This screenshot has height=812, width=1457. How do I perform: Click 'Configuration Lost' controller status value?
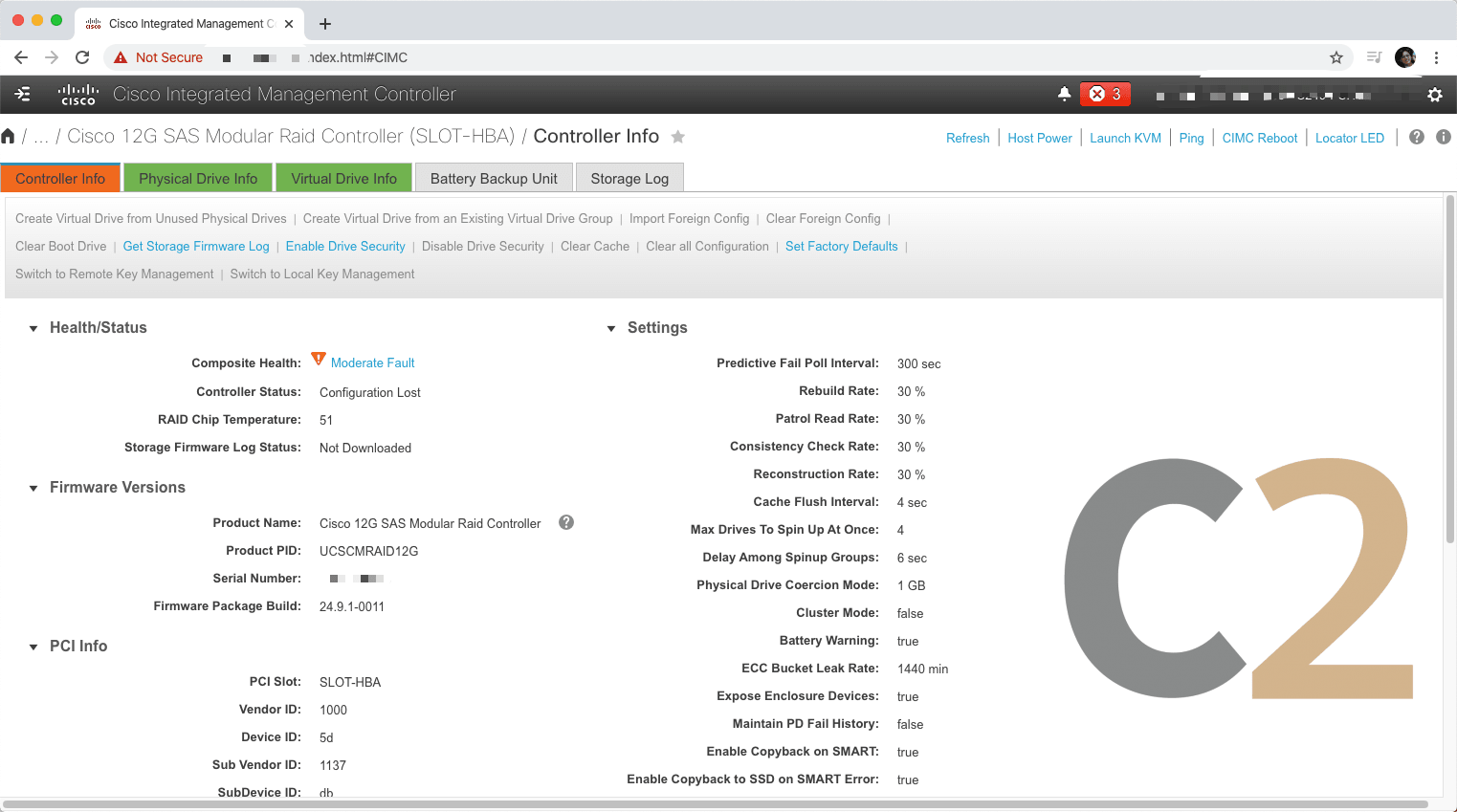pos(370,392)
